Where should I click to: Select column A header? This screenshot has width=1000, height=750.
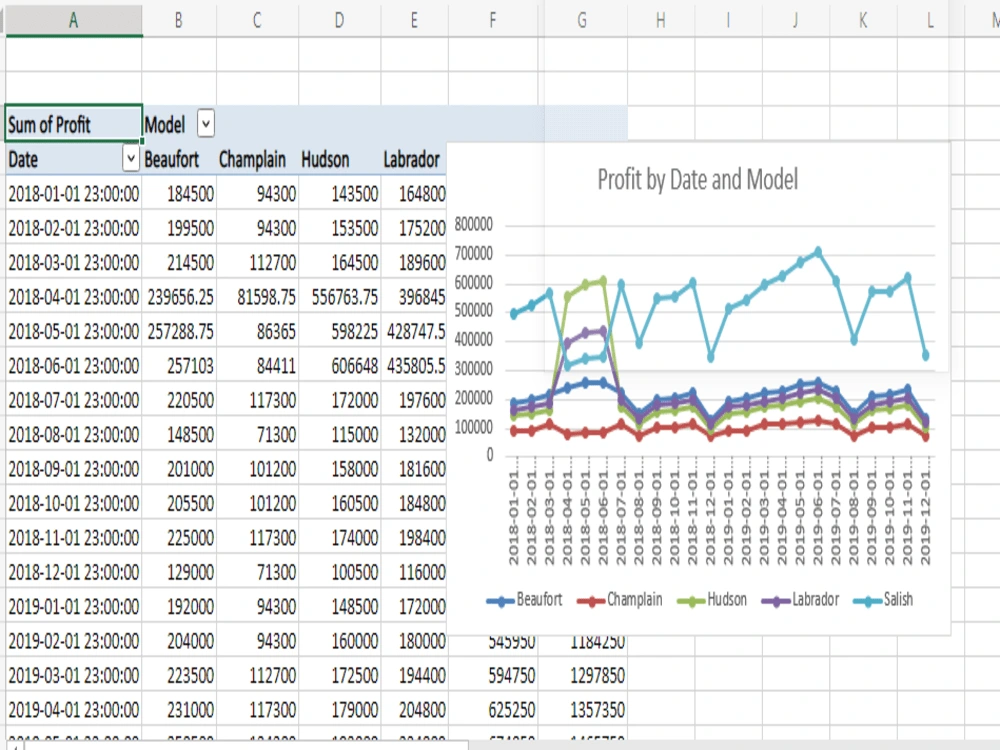72,17
